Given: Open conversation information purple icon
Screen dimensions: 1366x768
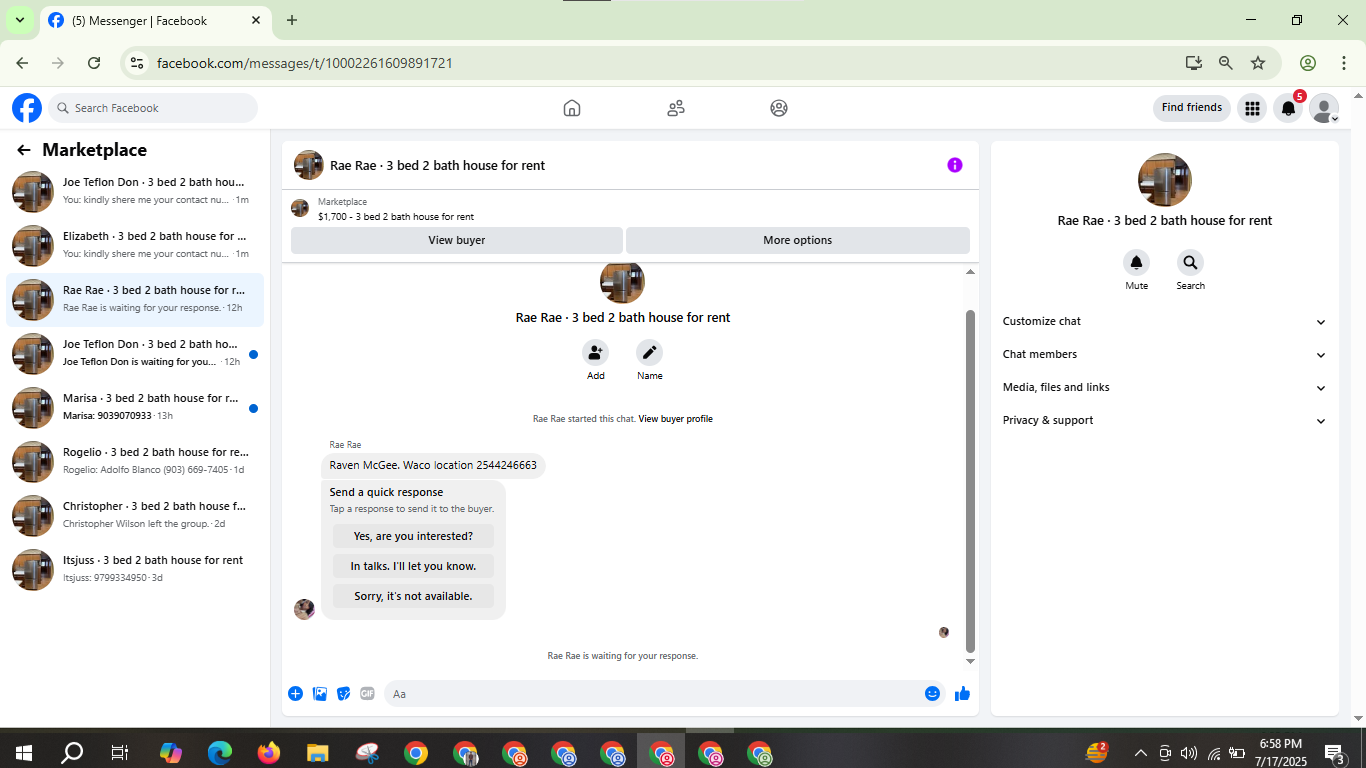Looking at the screenshot, I should (x=955, y=165).
